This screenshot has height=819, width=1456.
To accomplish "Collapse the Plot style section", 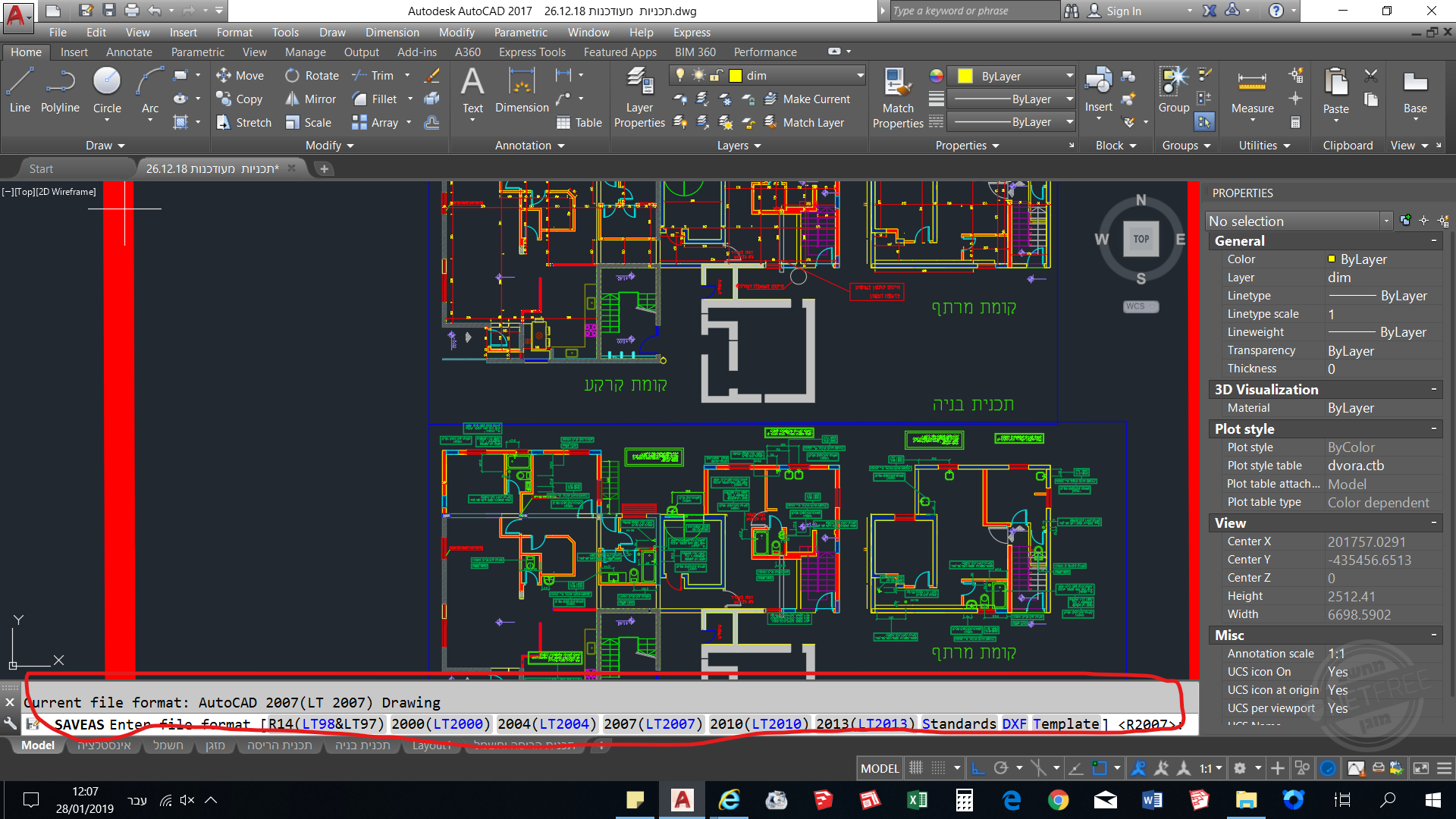I will pyautogui.click(x=1433, y=429).
